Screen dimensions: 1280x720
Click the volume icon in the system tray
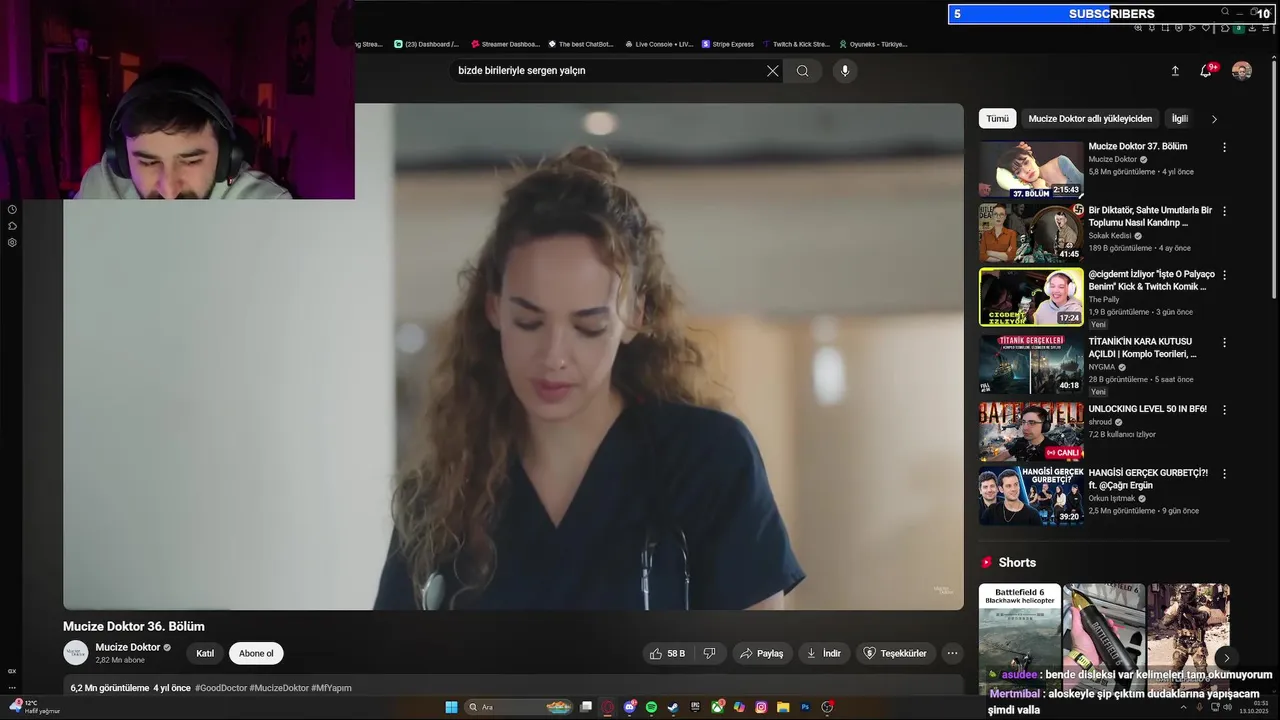1228,707
